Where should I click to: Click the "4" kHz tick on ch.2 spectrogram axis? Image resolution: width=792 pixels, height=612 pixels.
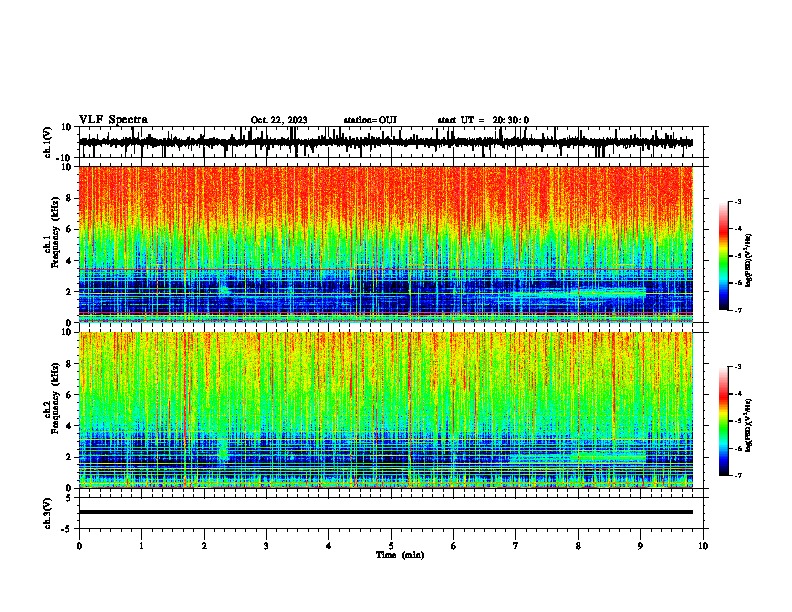pyautogui.click(x=70, y=426)
